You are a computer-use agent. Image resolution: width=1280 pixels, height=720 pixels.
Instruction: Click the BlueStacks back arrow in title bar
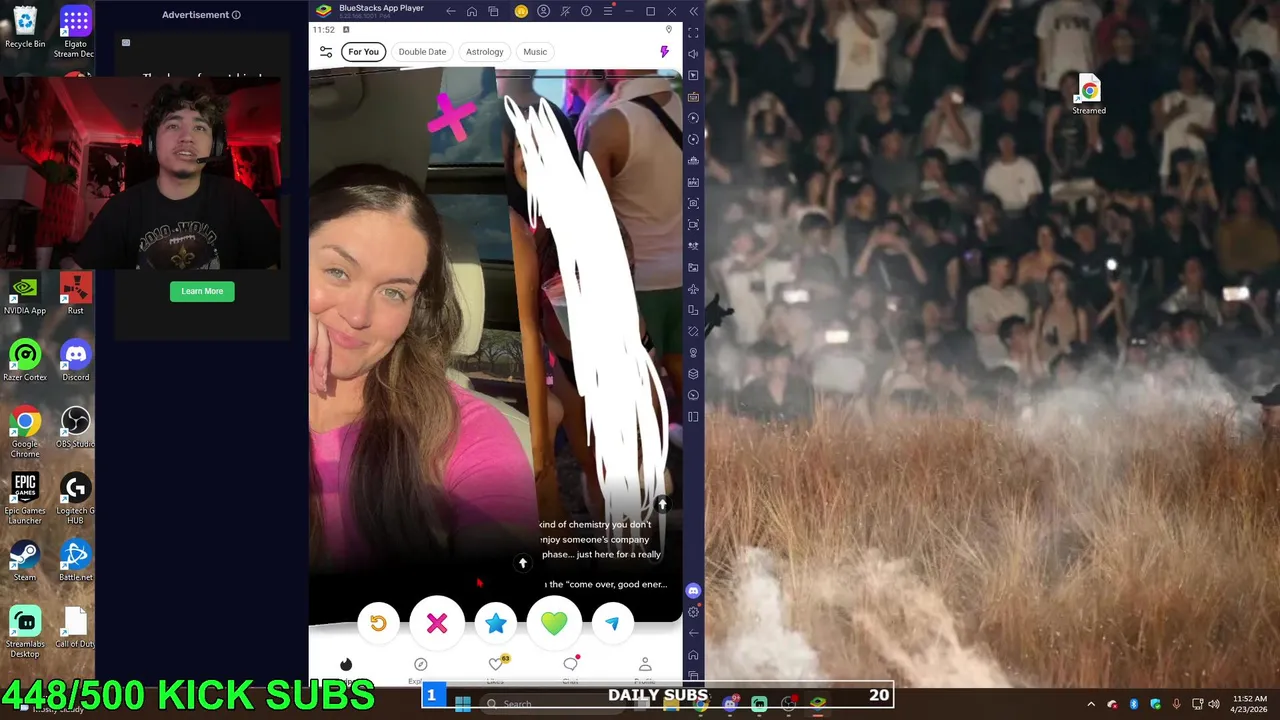pos(451,11)
